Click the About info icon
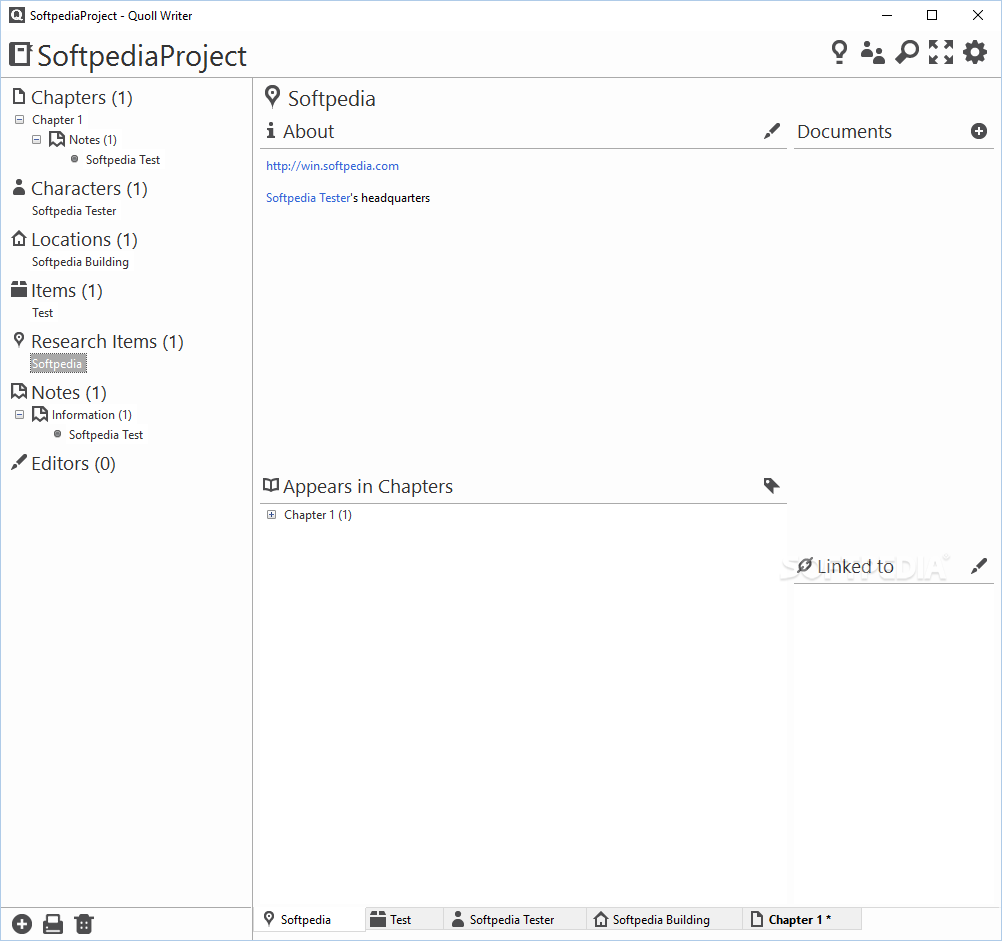Viewport: 1002px width, 941px height. 271,130
